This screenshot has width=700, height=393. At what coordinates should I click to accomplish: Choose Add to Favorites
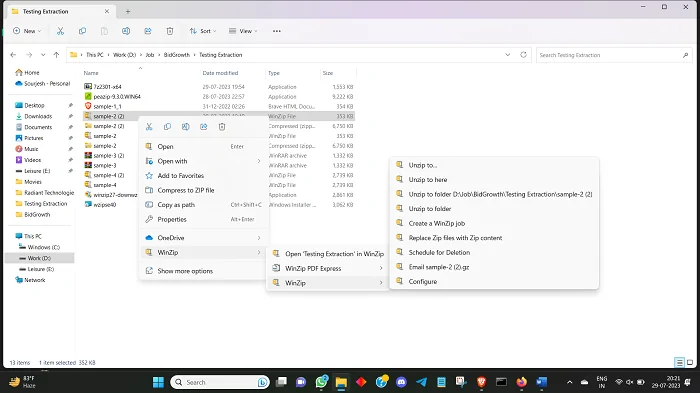(x=203, y=176)
